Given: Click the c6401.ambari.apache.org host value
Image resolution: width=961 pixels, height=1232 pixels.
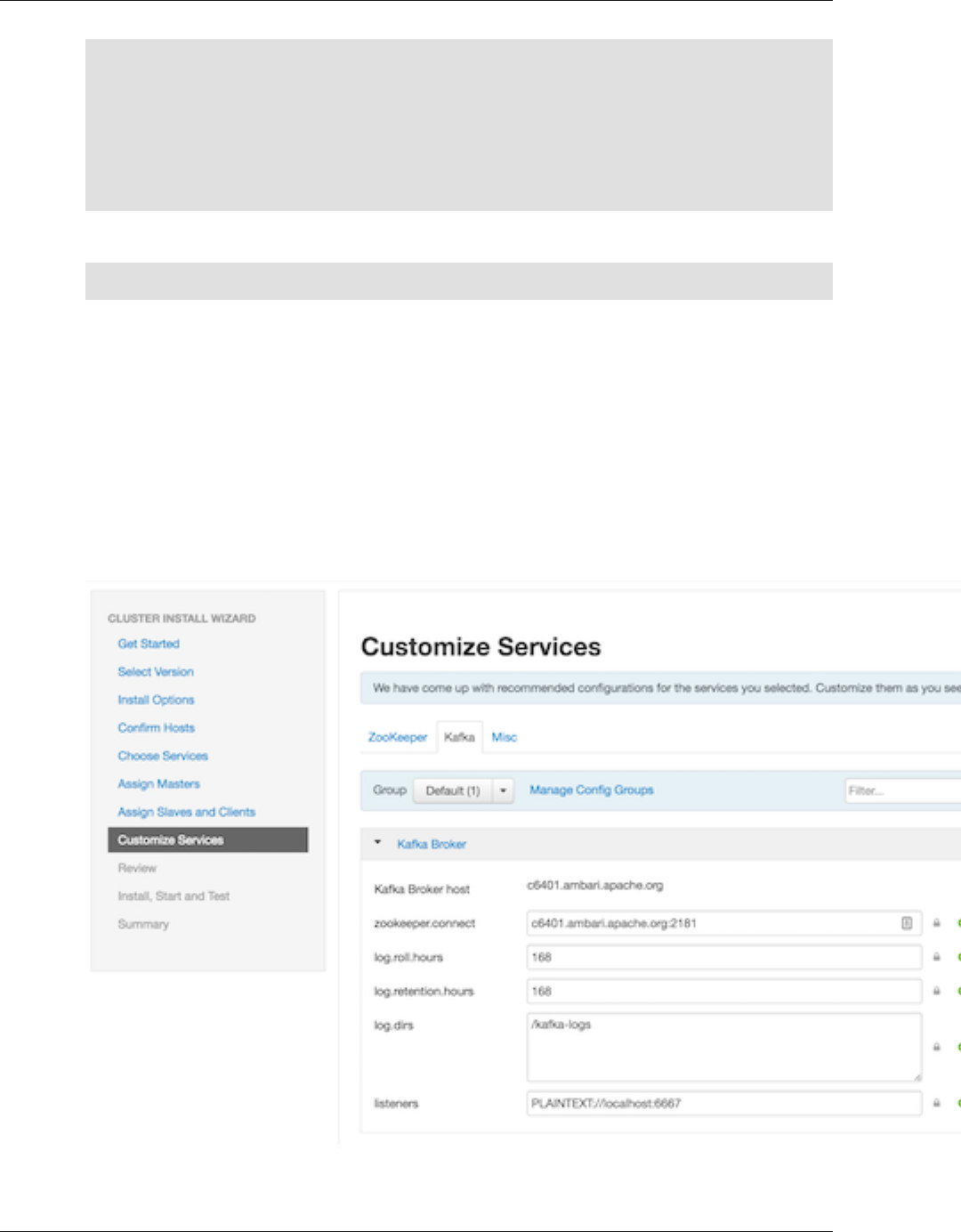Looking at the screenshot, I should (595, 886).
